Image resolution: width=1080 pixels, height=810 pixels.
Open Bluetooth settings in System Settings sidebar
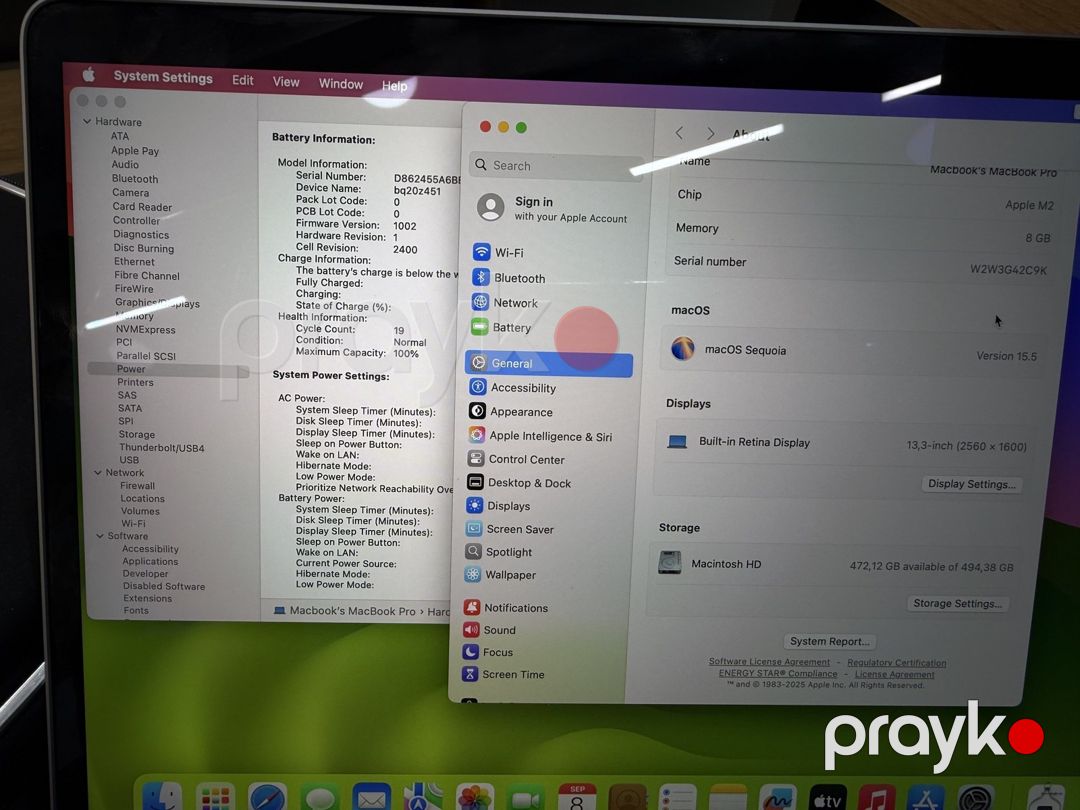click(508, 278)
